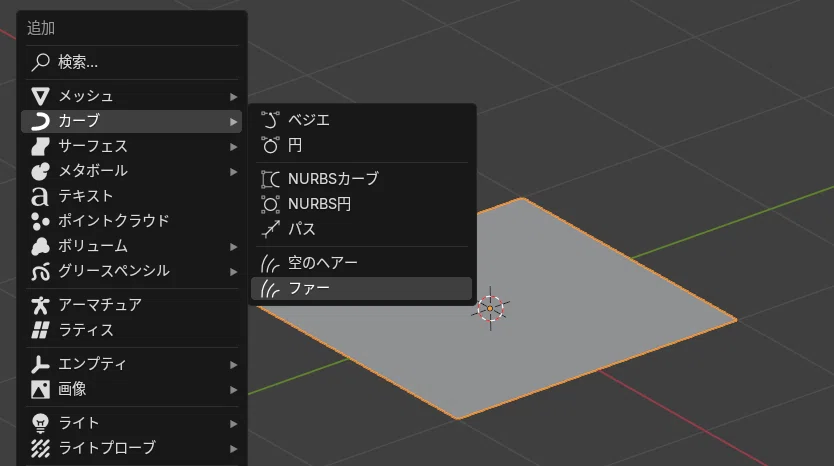The image size is (834, 466).
Task: Click the NURBSカーブ icon
Action: tap(270, 179)
